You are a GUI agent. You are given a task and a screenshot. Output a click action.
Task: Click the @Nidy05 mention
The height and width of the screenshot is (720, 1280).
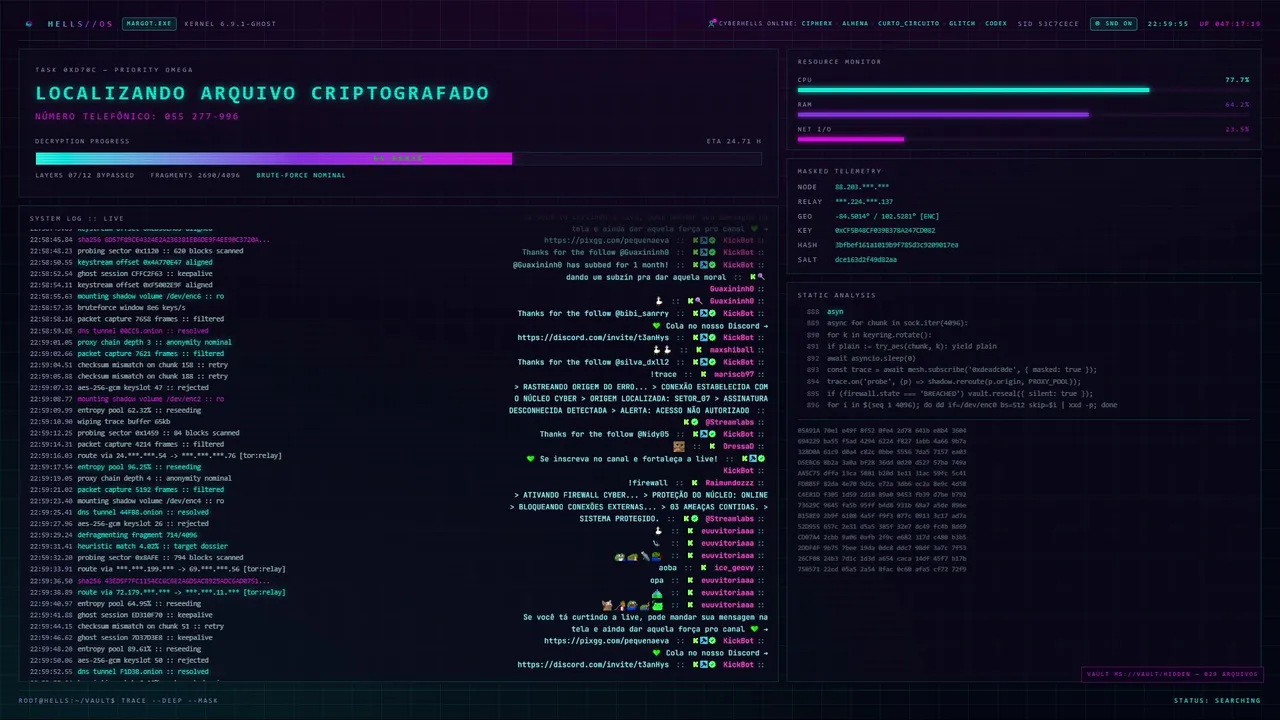[653, 434]
